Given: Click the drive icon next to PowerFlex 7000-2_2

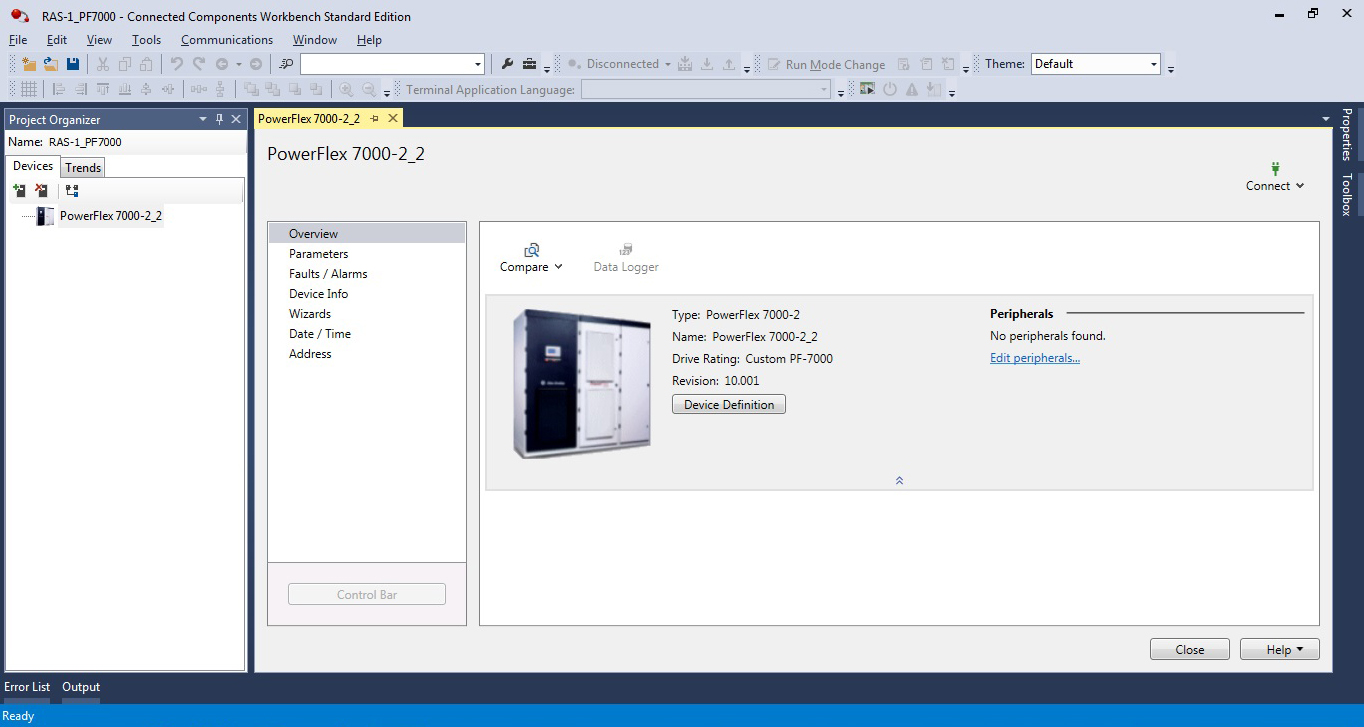Looking at the screenshot, I should (46, 216).
